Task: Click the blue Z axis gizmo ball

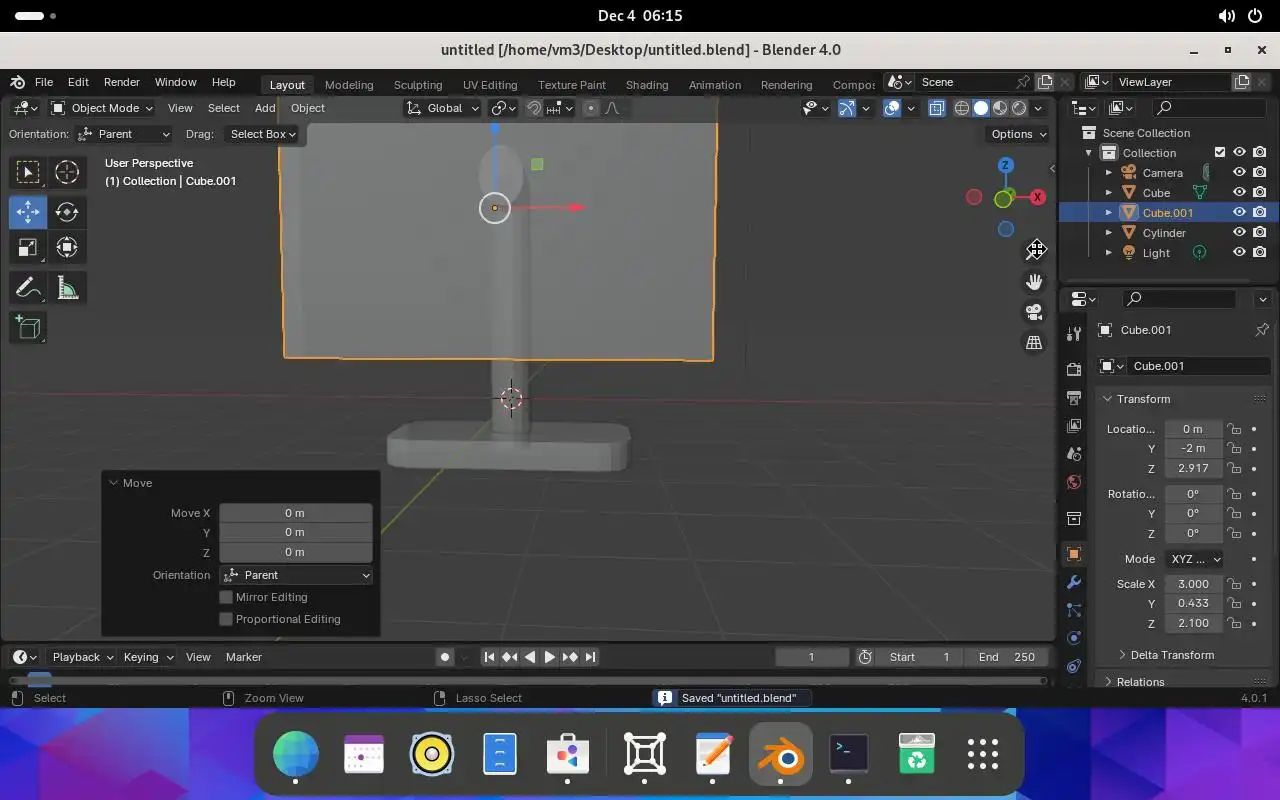Action: coord(1006,165)
